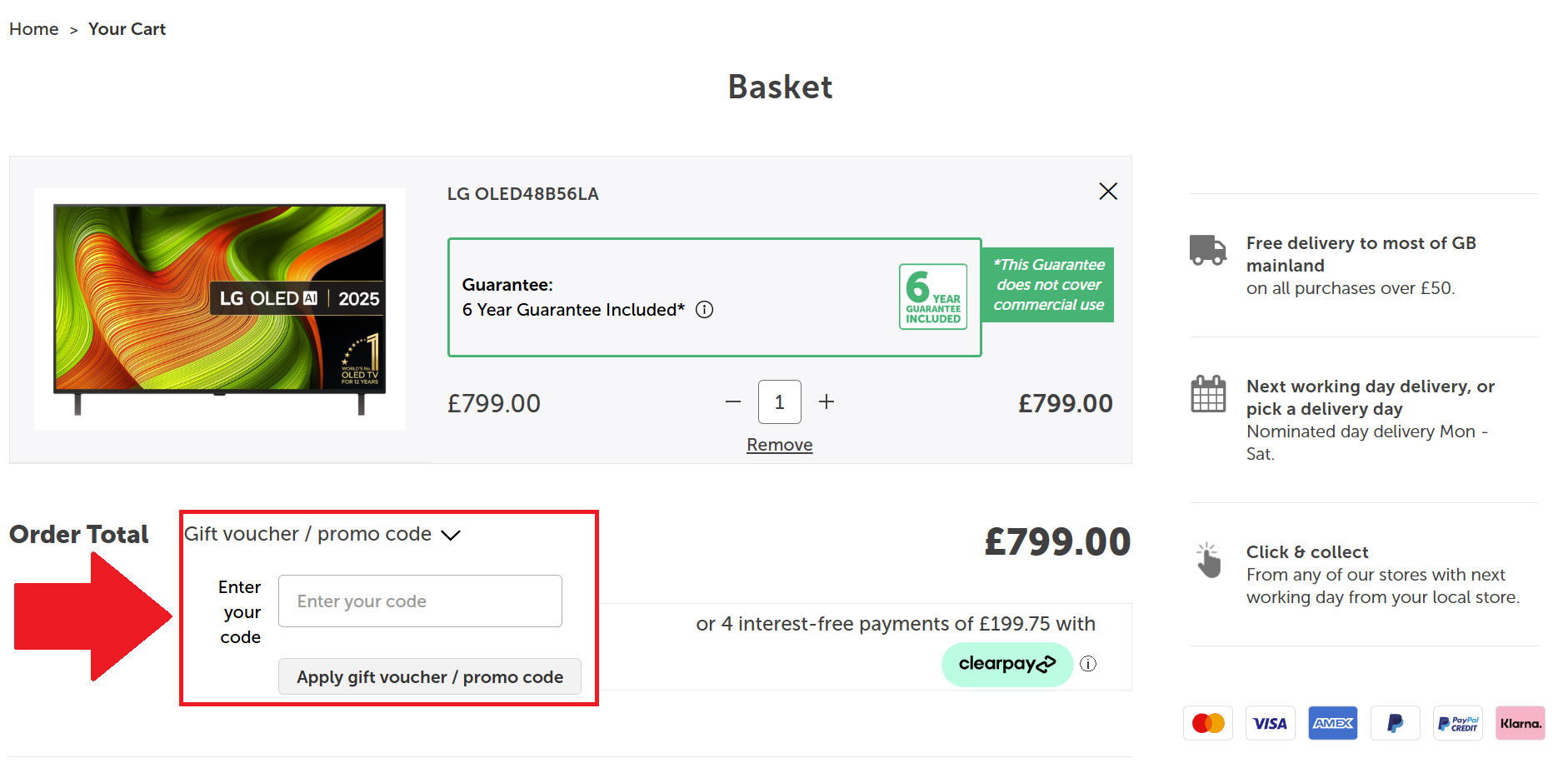Click the X icon to remove the LG TV
The width and height of the screenshot is (1568, 763).
pyautogui.click(x=1107, y=192)
